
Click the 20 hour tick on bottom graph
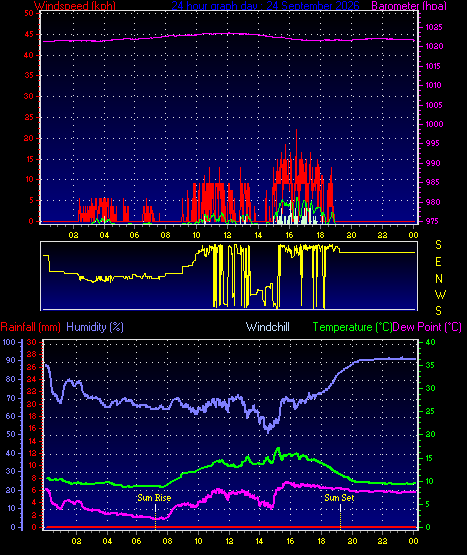click(352, 541)
